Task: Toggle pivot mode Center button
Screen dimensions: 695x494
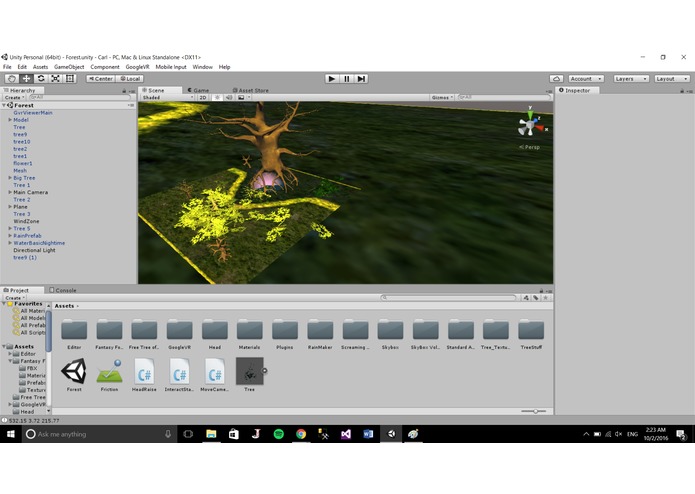Action: point(101,78)
